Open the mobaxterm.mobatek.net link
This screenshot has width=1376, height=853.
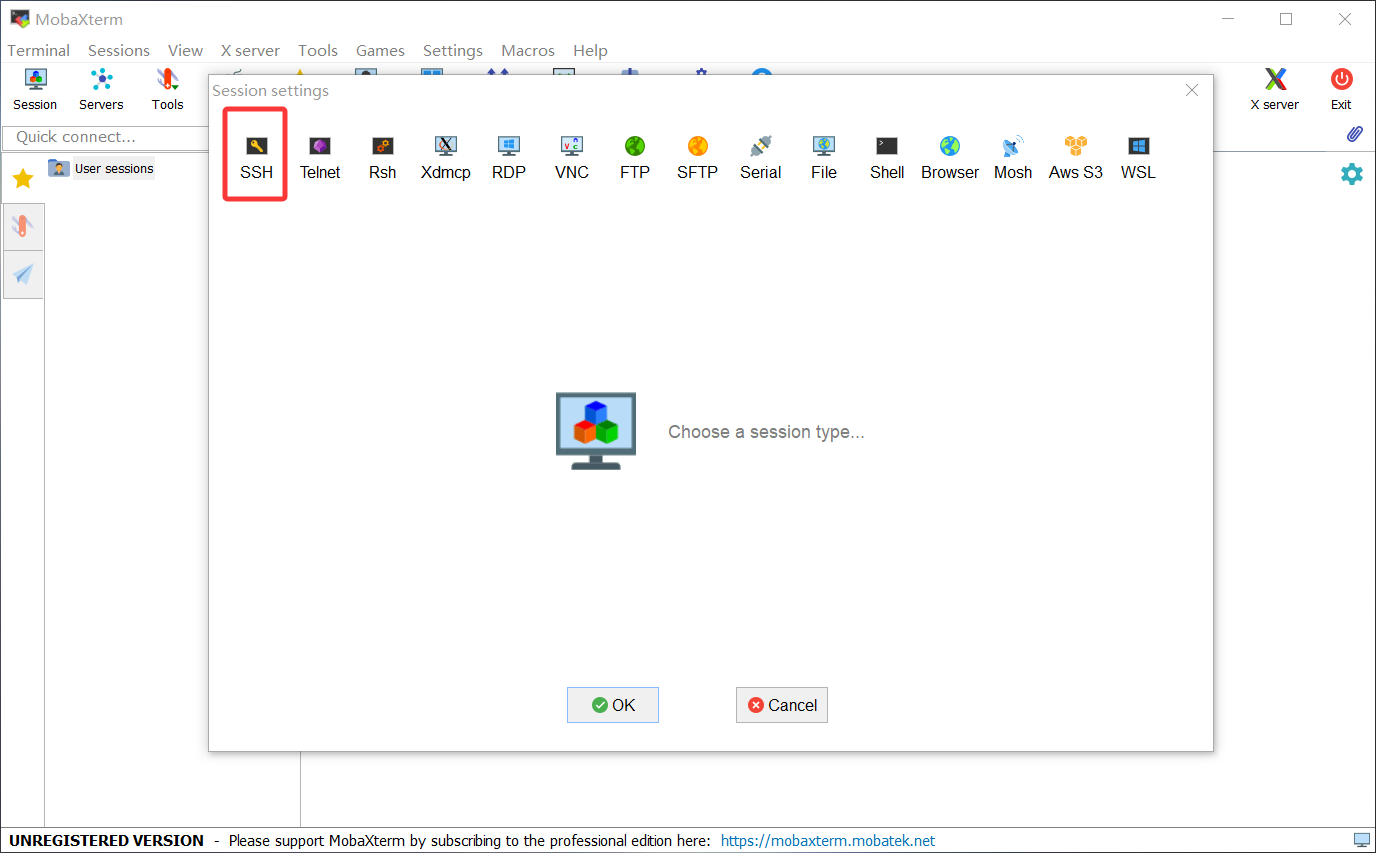[828, 841]
